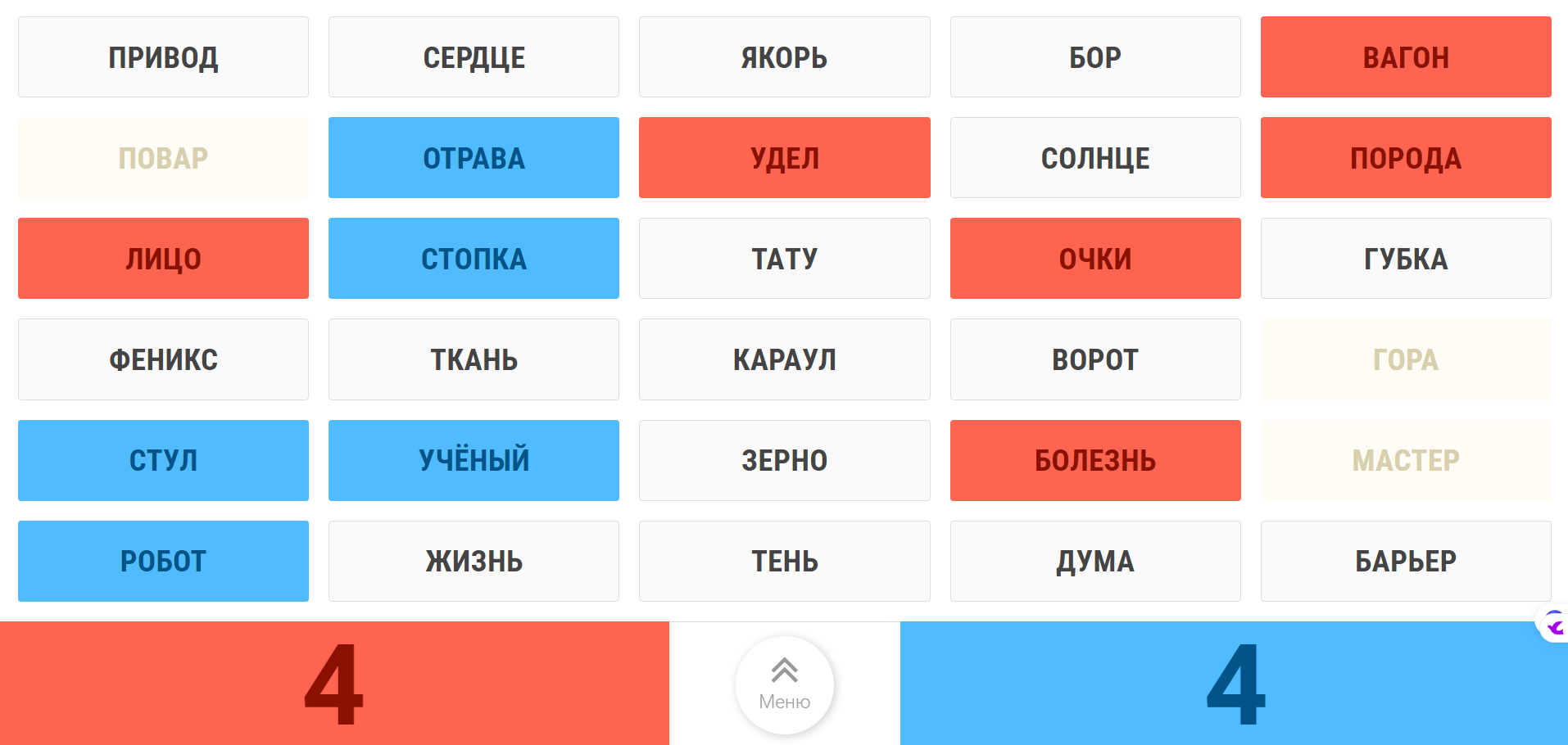Image resolution: width=1568 pixels, height=745 pixels.
Task: Pick the СЕРДЦЕ card
Action: (474, 57)
